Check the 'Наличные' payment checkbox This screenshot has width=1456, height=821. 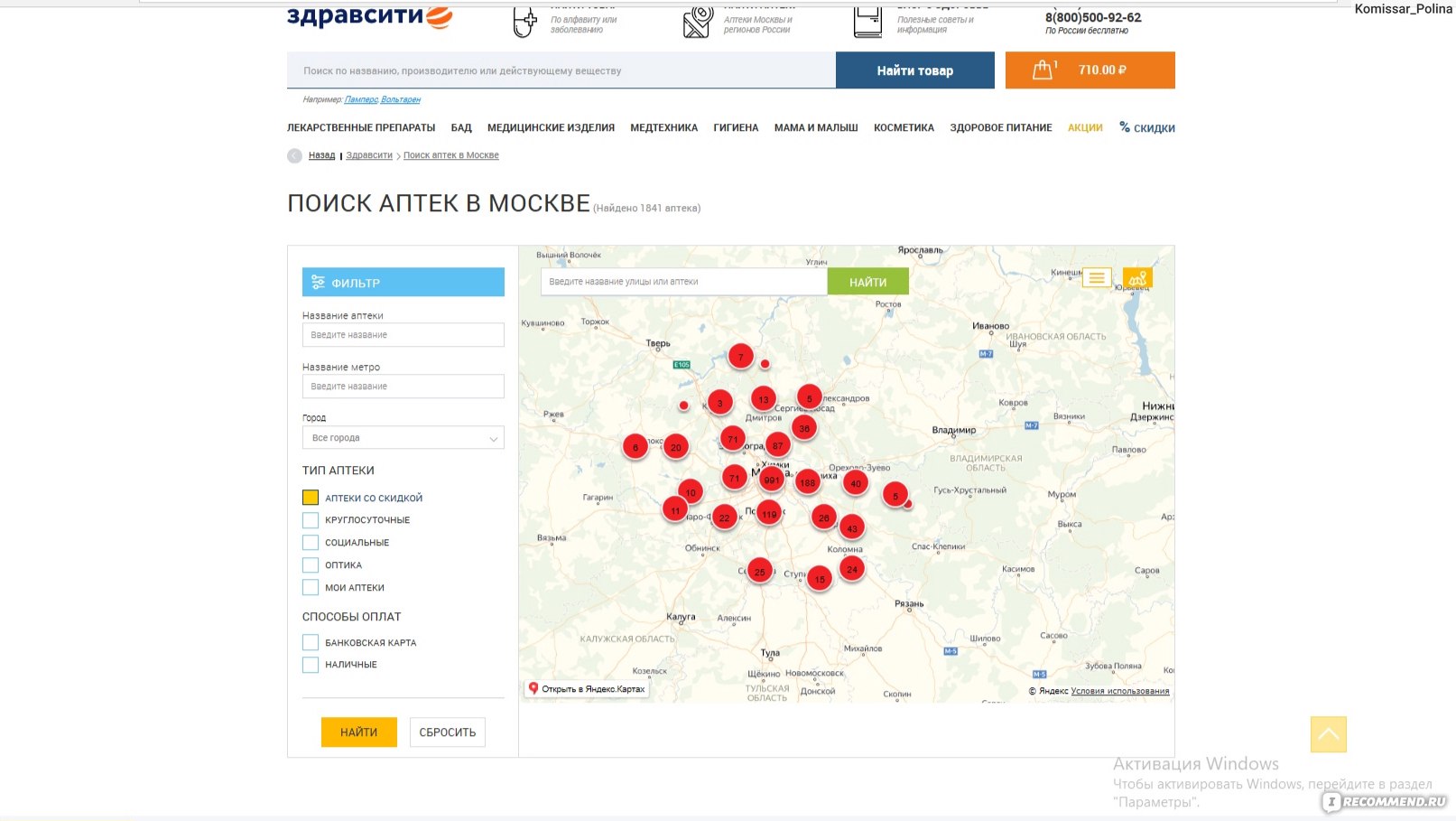(311, 665)
